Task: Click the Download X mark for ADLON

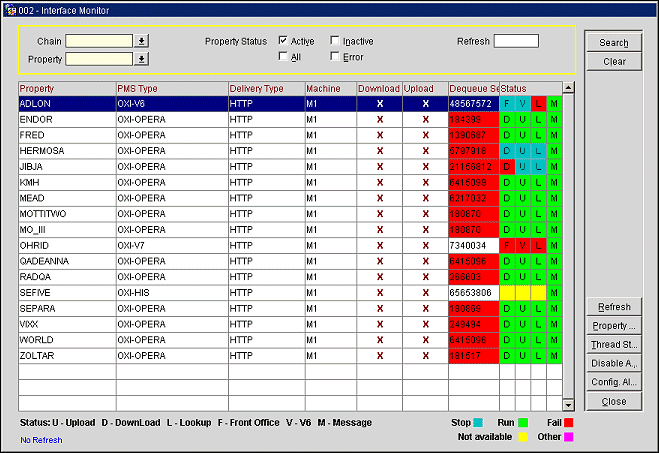Action: 379,104
